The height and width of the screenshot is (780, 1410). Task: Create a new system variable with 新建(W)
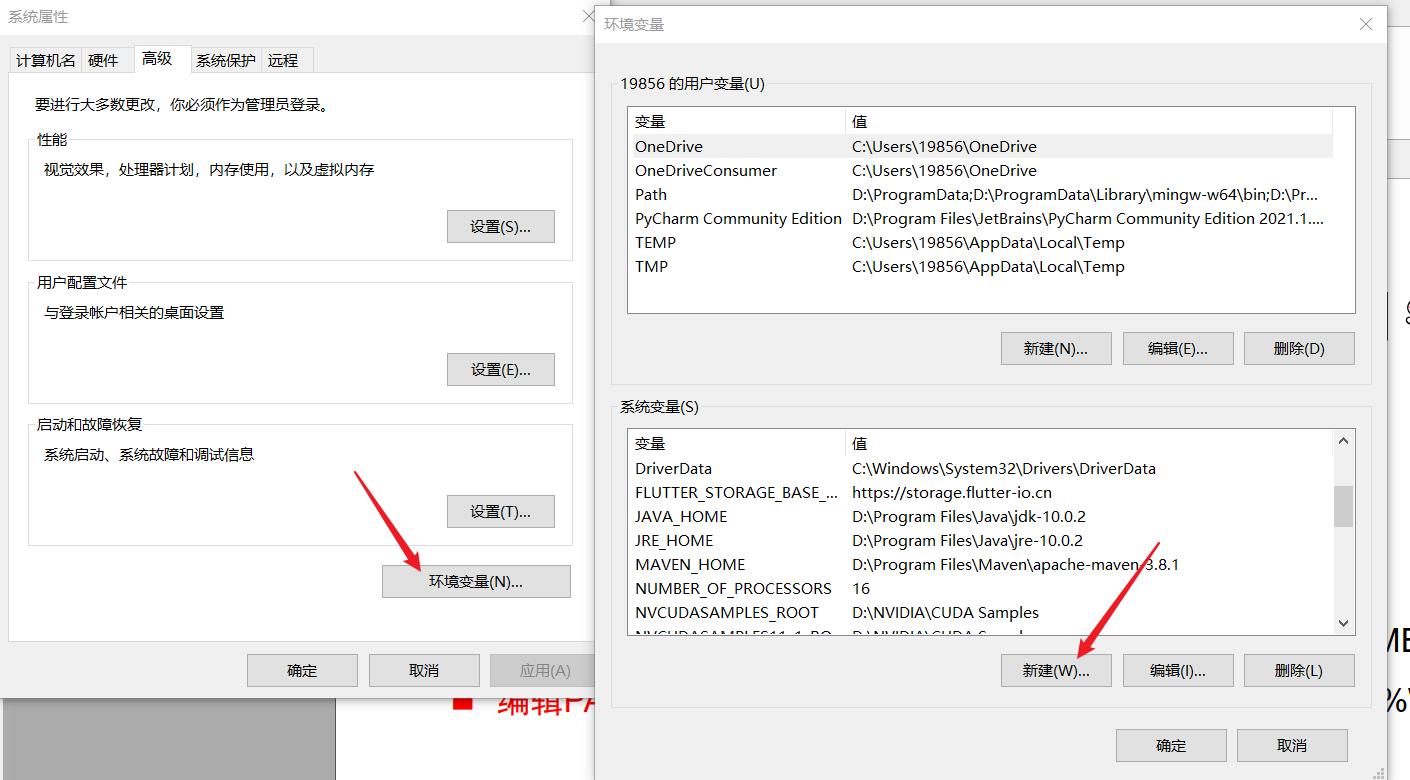pyautogui.click(x=1056, y=670)
